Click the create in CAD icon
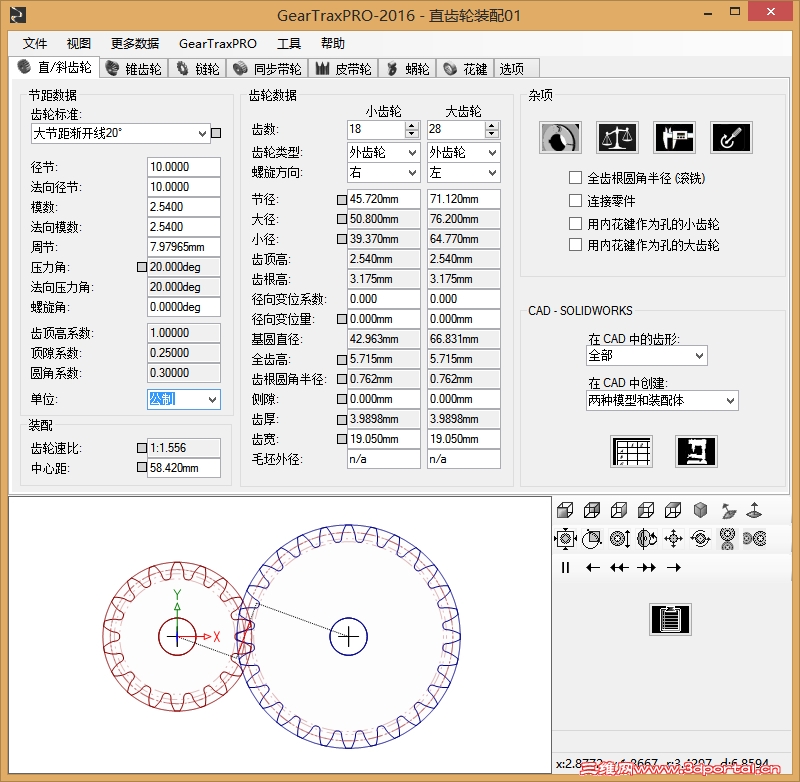The image size is (800, 782). tap(696, 451)
